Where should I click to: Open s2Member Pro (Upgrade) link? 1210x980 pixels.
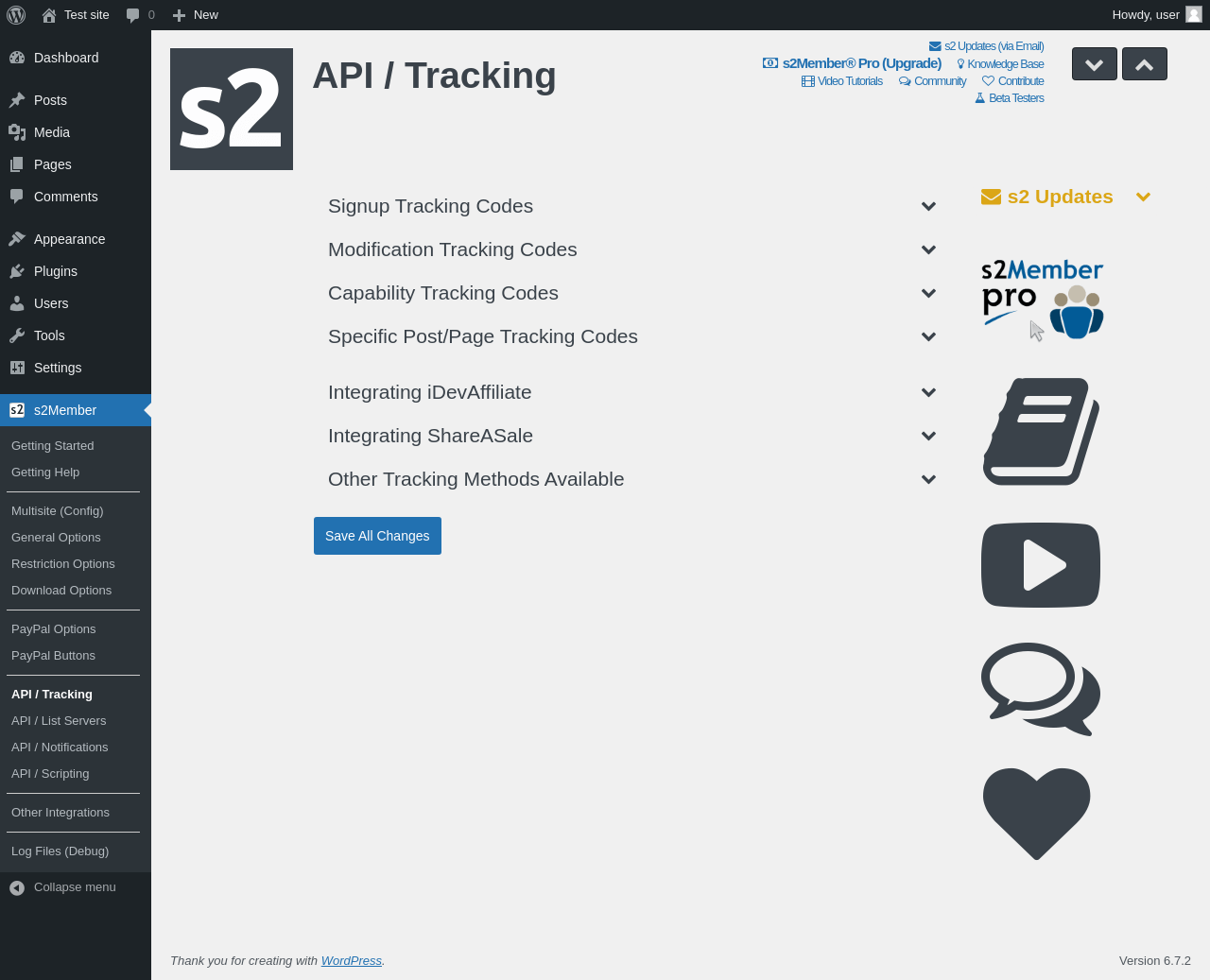(852, 63)
